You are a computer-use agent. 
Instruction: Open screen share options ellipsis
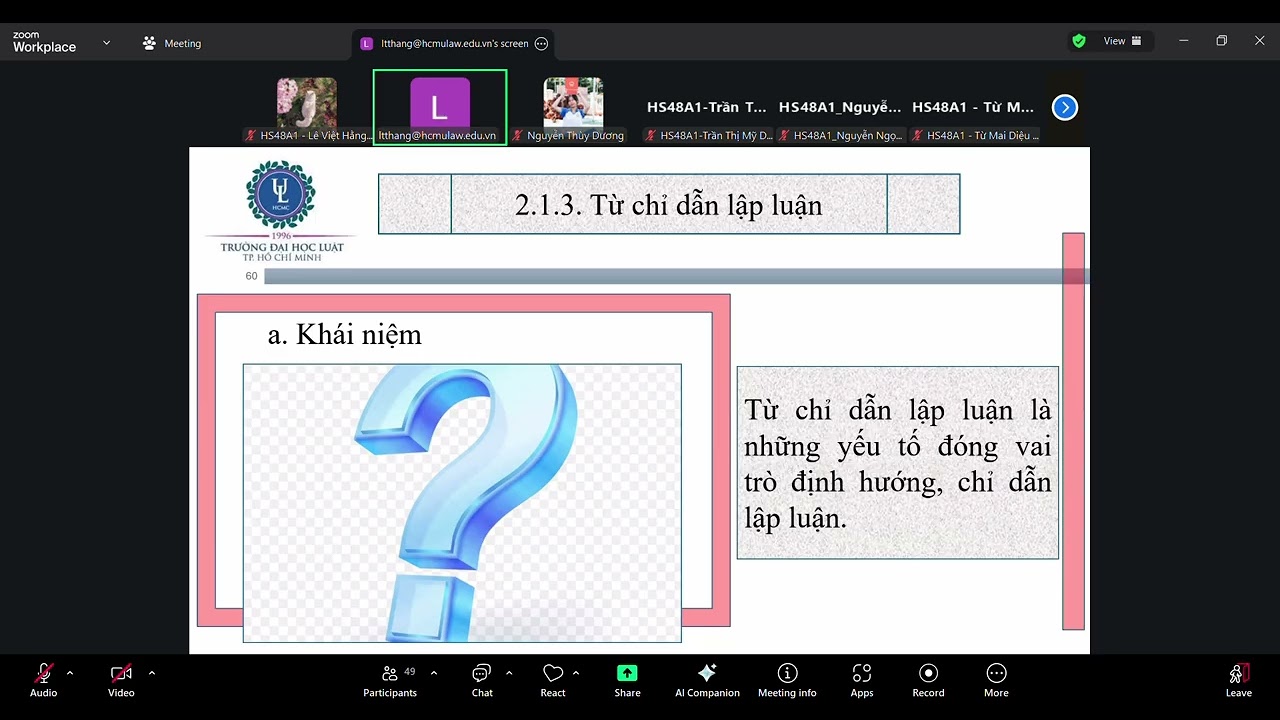point(541,44)
